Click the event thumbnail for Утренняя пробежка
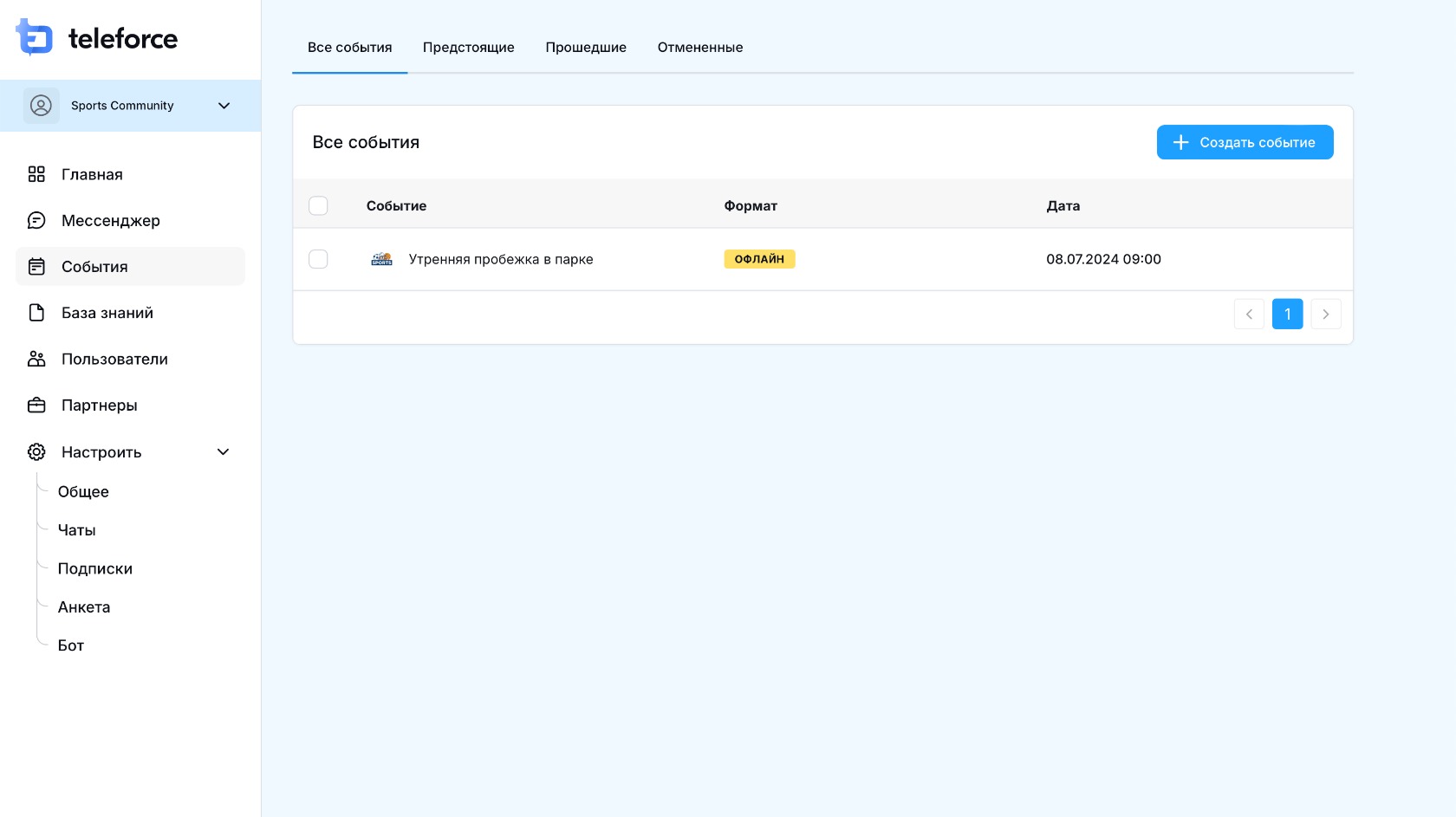Image resolution: width=1456 pixels, height=817 pixels. (382, 259)
